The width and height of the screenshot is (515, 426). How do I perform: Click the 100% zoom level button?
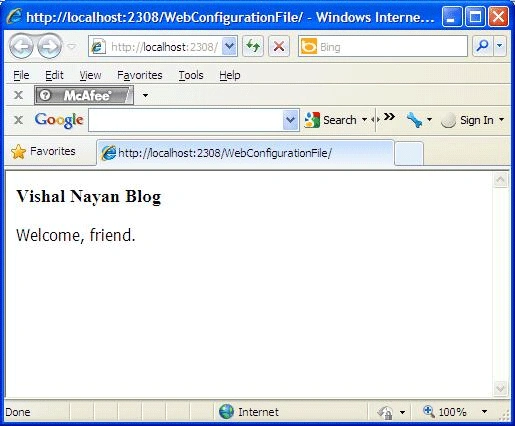pos(445,412)
